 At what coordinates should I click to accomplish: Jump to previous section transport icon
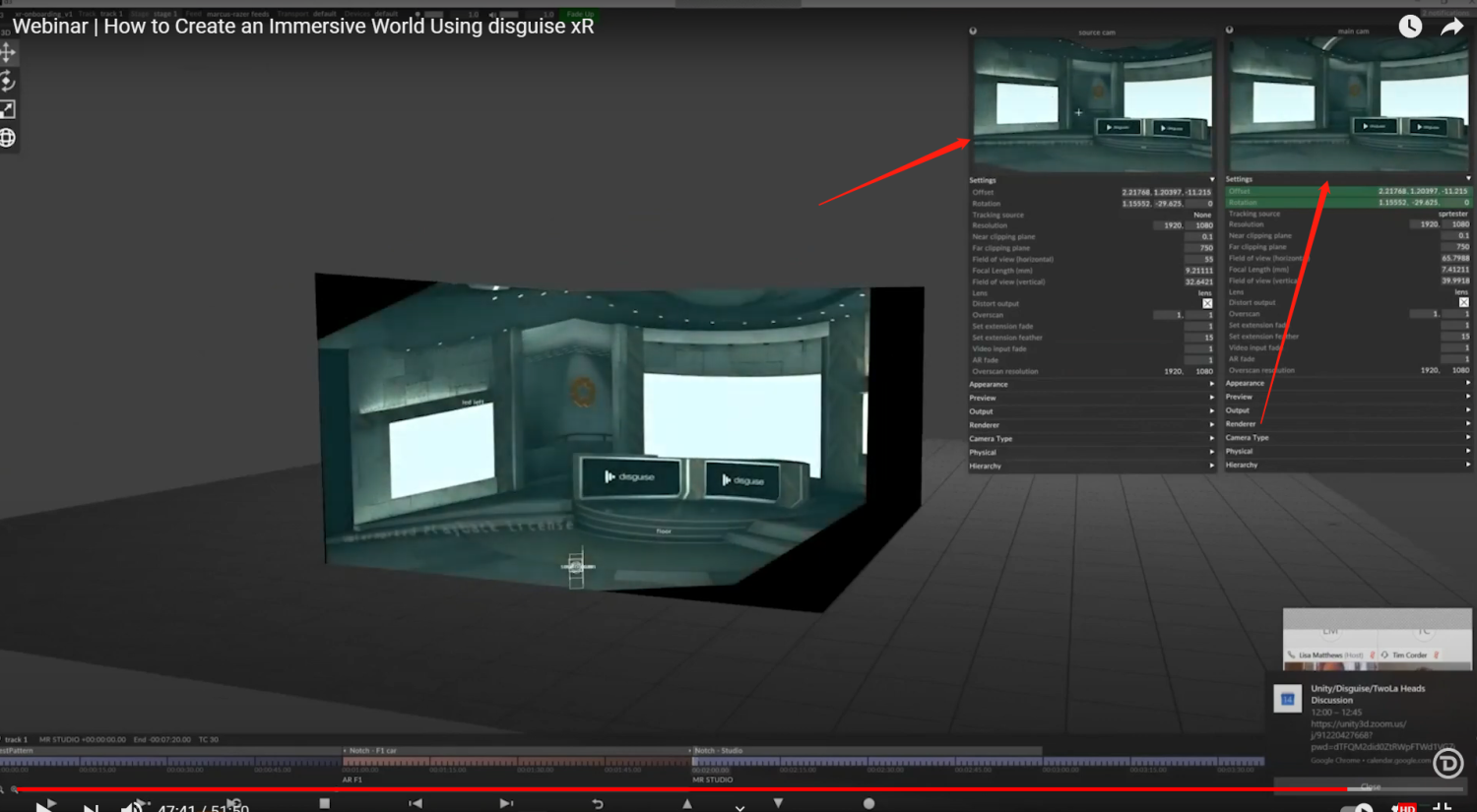point(416,803)
